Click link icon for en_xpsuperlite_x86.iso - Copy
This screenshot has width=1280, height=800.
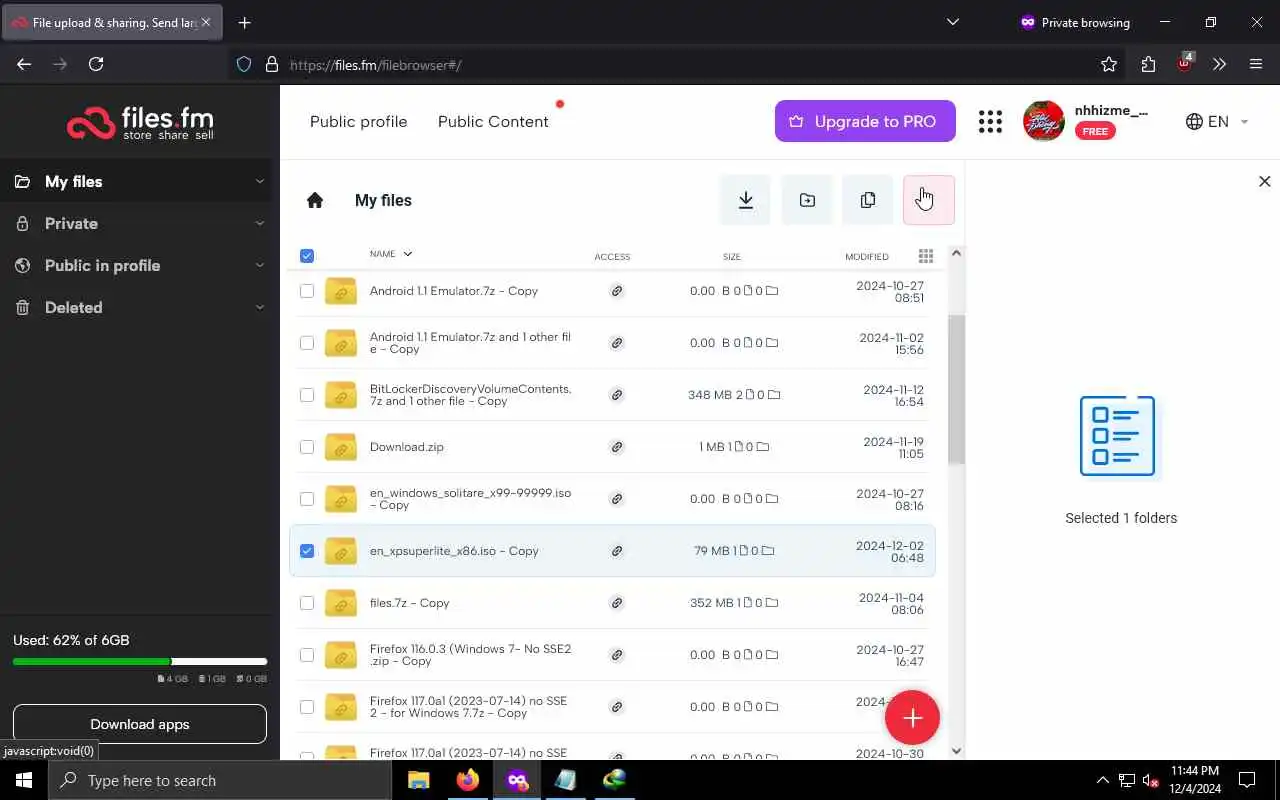[617, 551]
